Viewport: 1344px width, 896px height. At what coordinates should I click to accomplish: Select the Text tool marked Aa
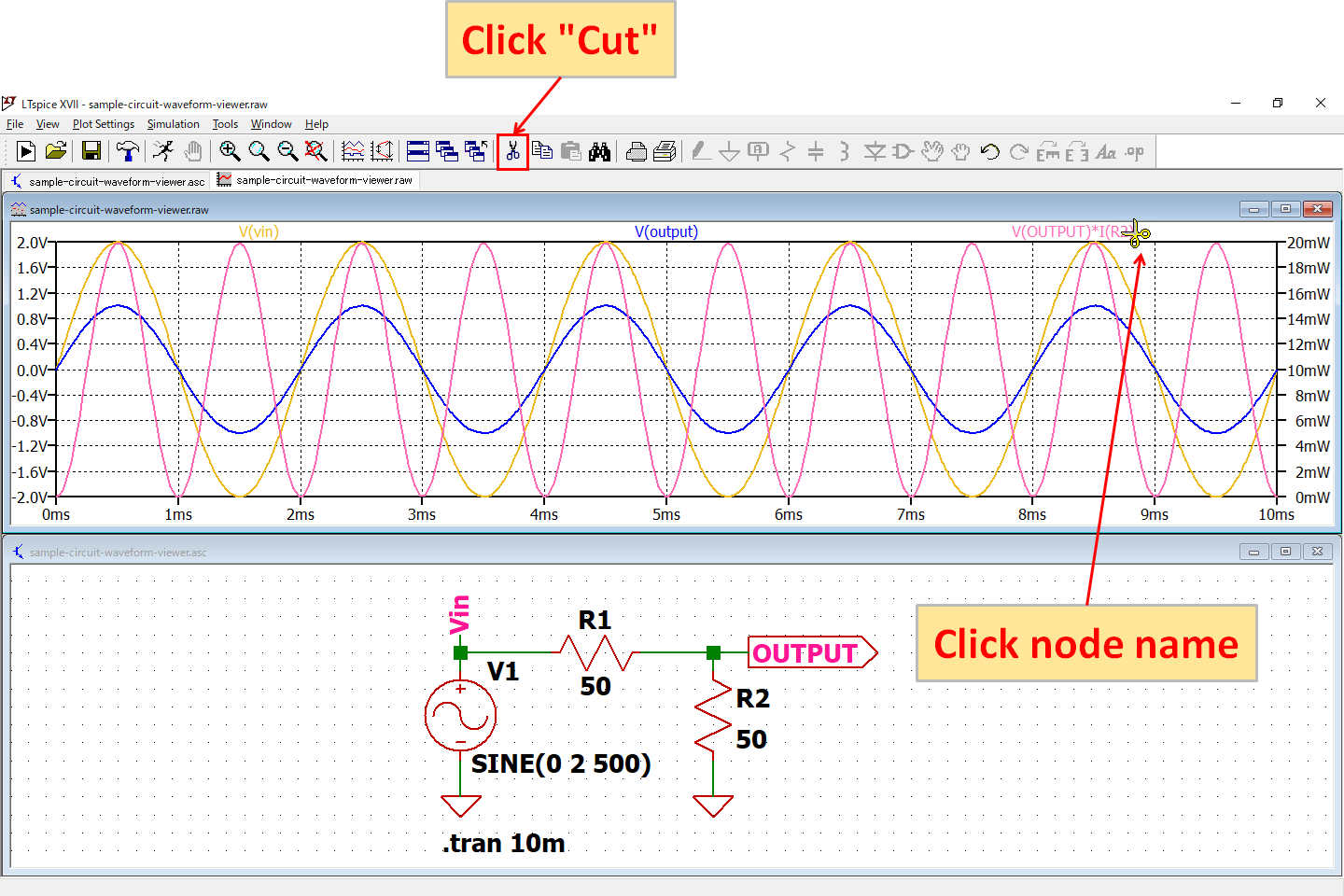[1105, 151]
